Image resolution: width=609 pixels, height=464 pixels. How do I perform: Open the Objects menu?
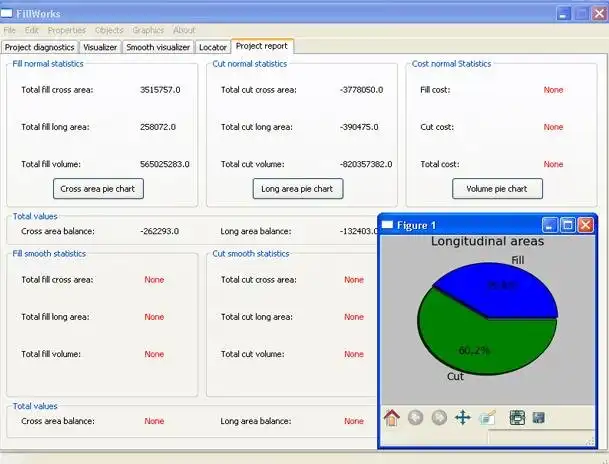(x=109, y=30)
